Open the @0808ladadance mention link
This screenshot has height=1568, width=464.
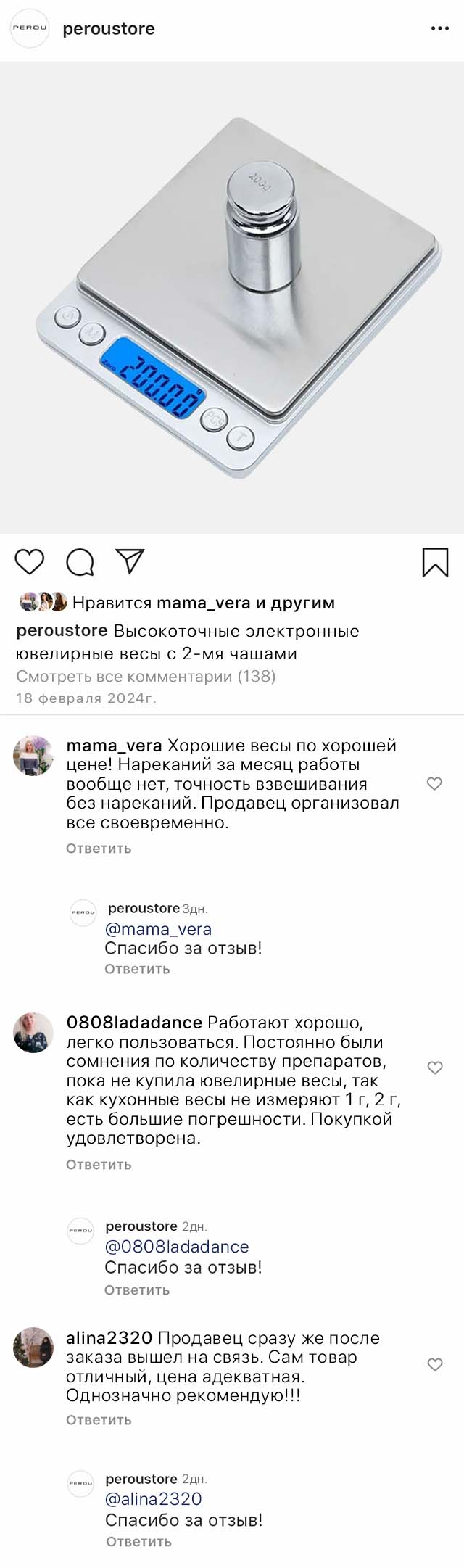[x=177, y=1247]
